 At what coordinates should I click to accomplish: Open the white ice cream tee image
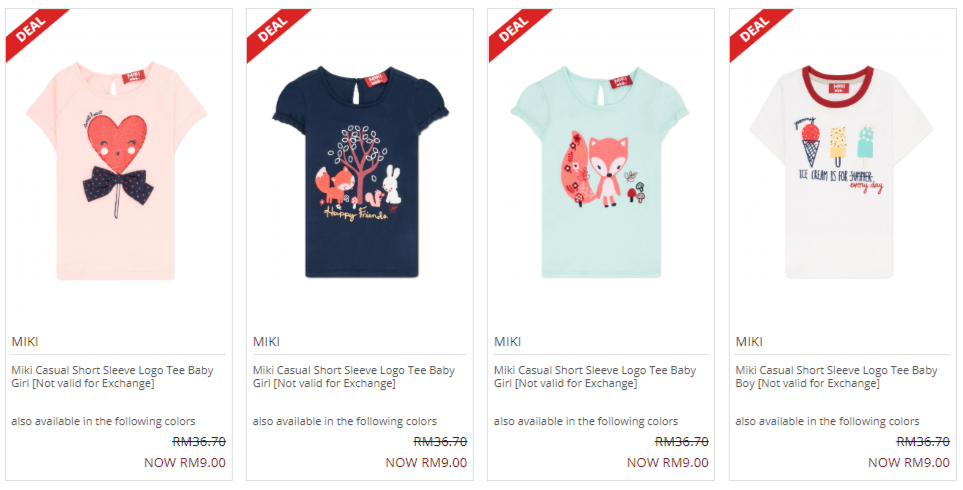point(841,172)
